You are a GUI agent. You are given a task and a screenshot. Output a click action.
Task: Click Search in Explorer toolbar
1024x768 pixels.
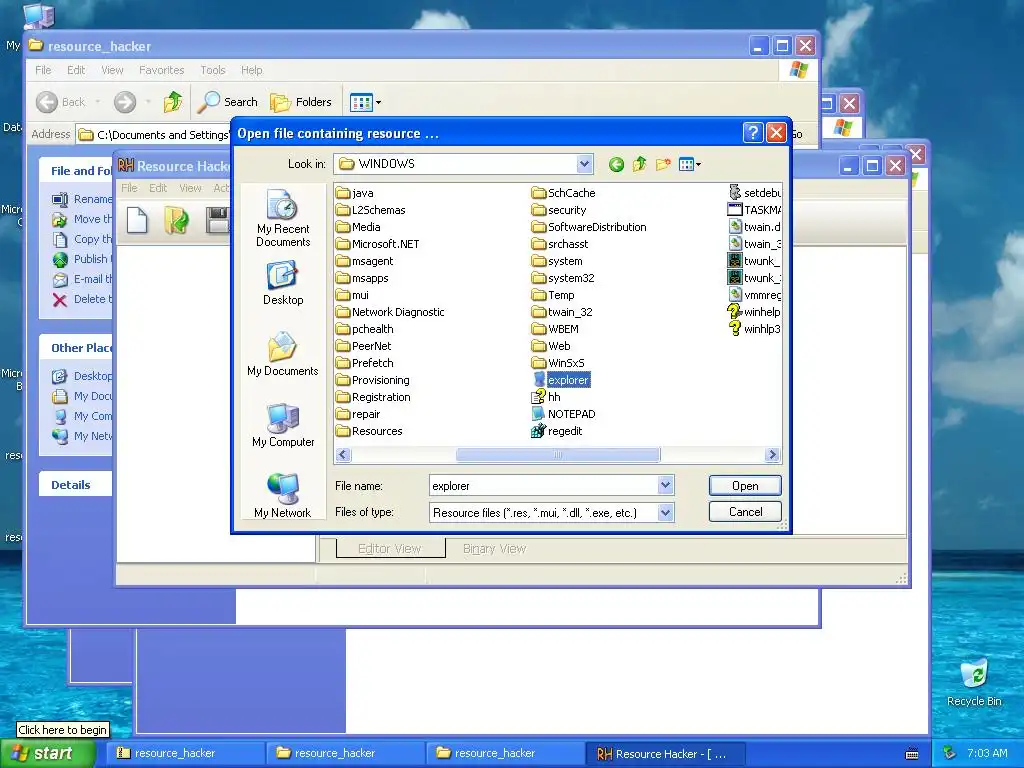point(228,102)
